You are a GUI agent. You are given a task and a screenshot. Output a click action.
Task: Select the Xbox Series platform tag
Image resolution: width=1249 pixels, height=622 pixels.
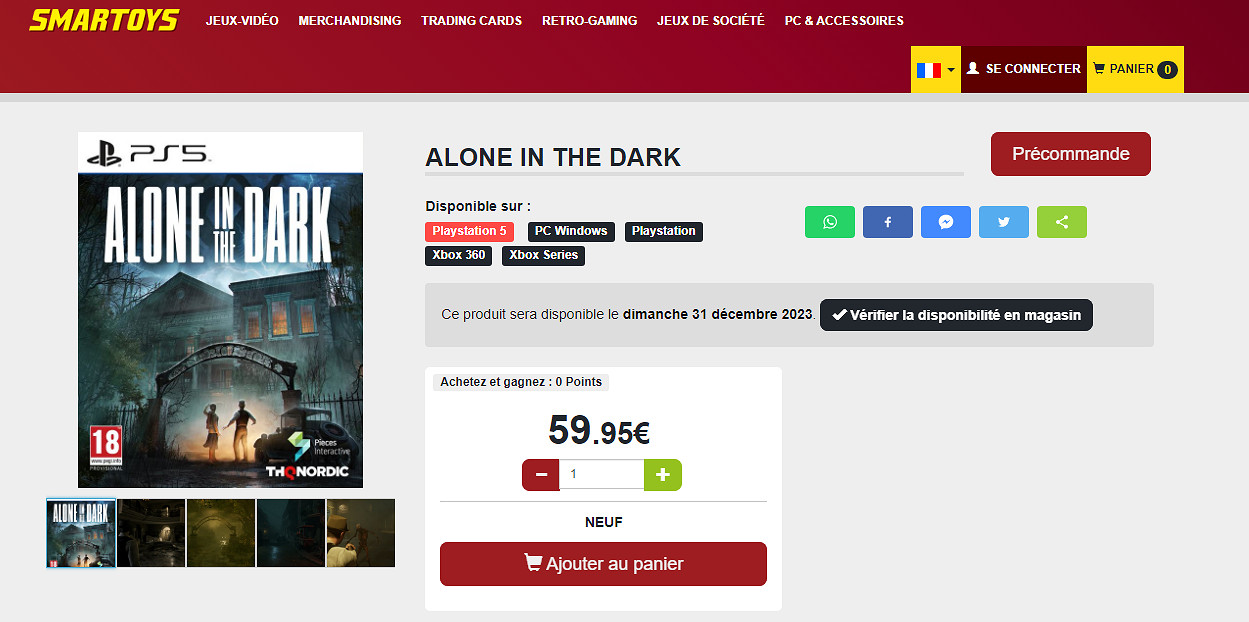[x=543, y=255]
